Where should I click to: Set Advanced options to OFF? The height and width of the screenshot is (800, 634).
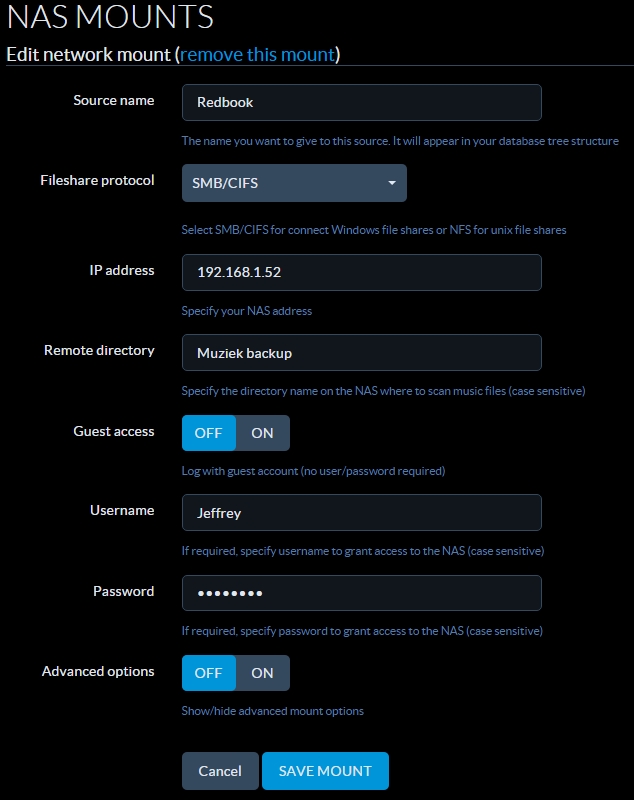click(209, 673)
